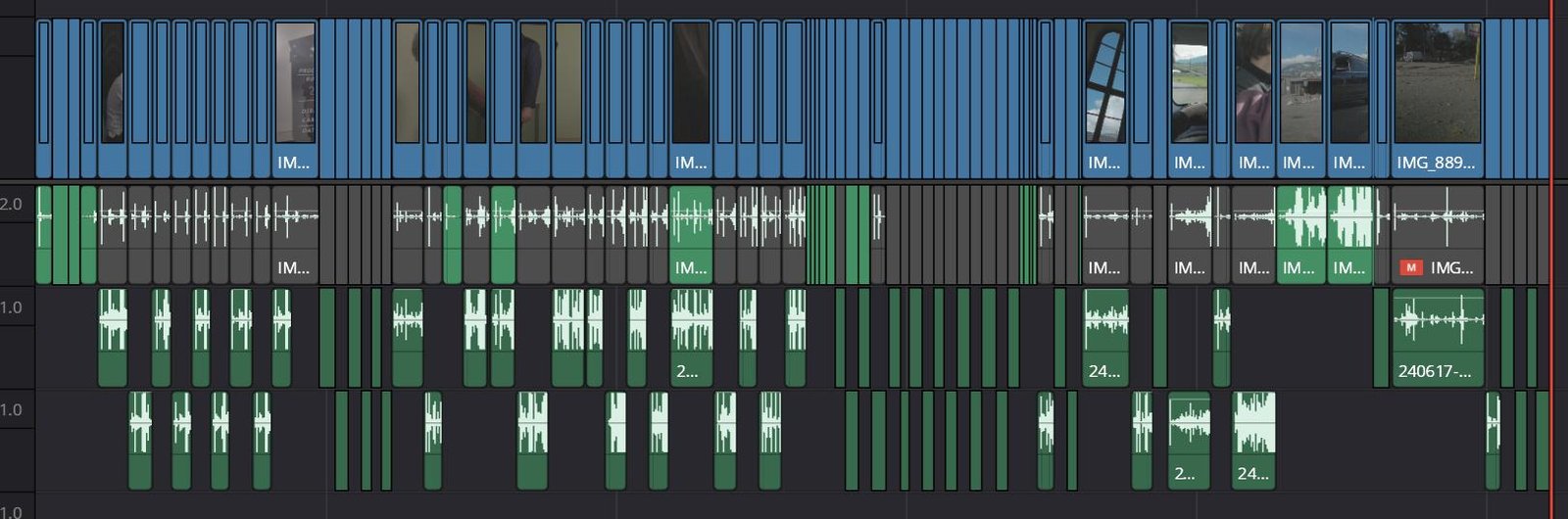Image resolution: width=1568 pixels, height=519 pixels.
Task: Select the 24... audio clip beneath the window clip
Action: click(1105, 338)
